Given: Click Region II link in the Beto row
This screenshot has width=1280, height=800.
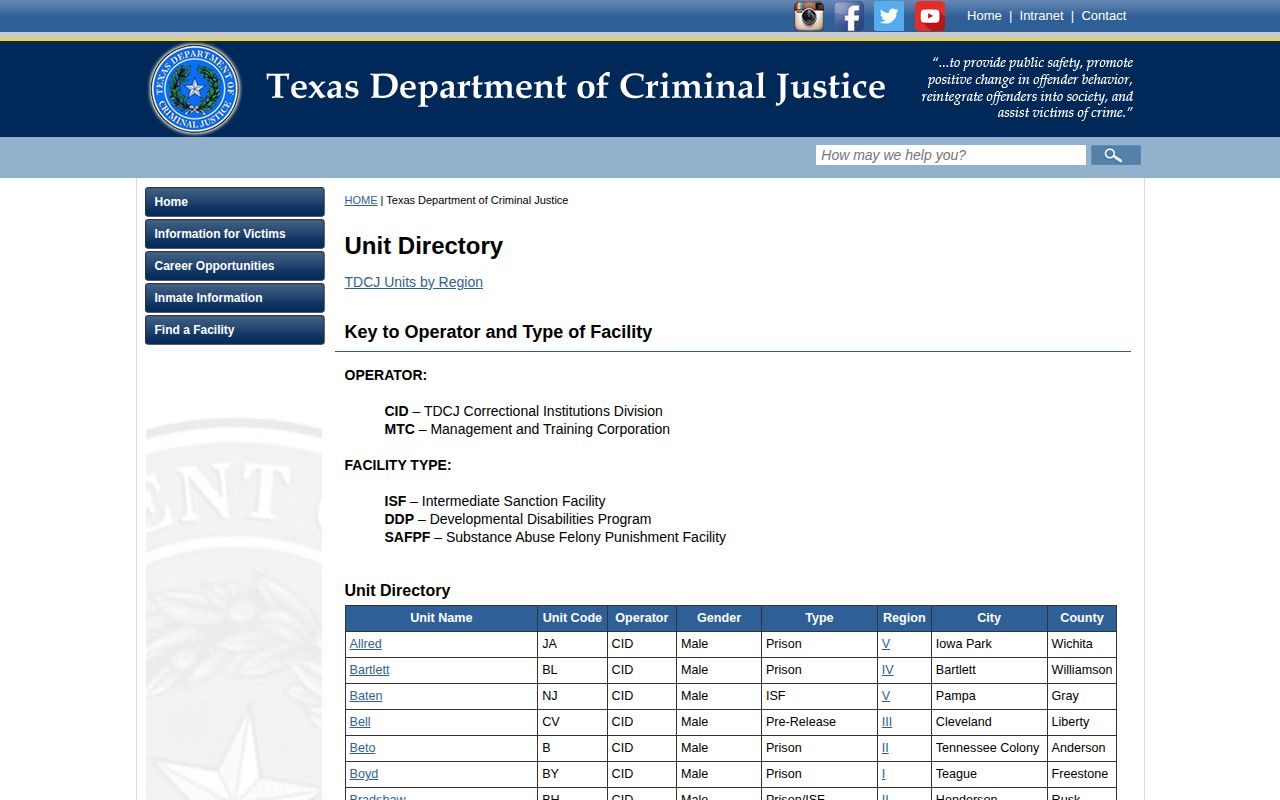Looking at the screenshot, I should click(885, 748).
